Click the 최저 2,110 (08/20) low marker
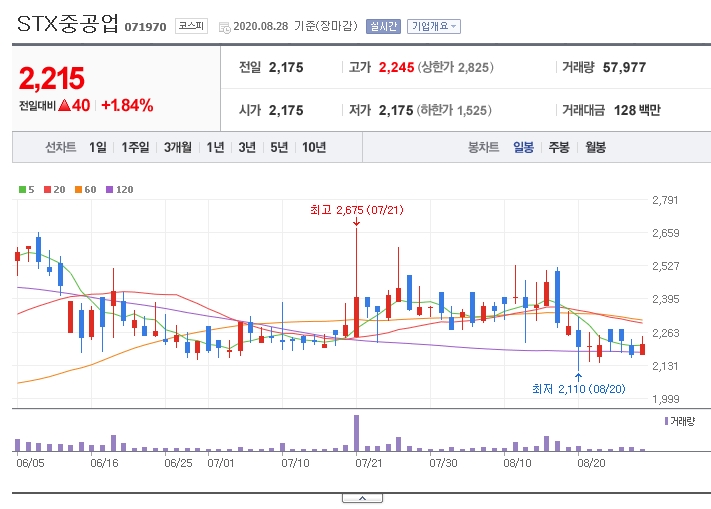The height and width of the screenshot is (509, 711). [578, 389]
